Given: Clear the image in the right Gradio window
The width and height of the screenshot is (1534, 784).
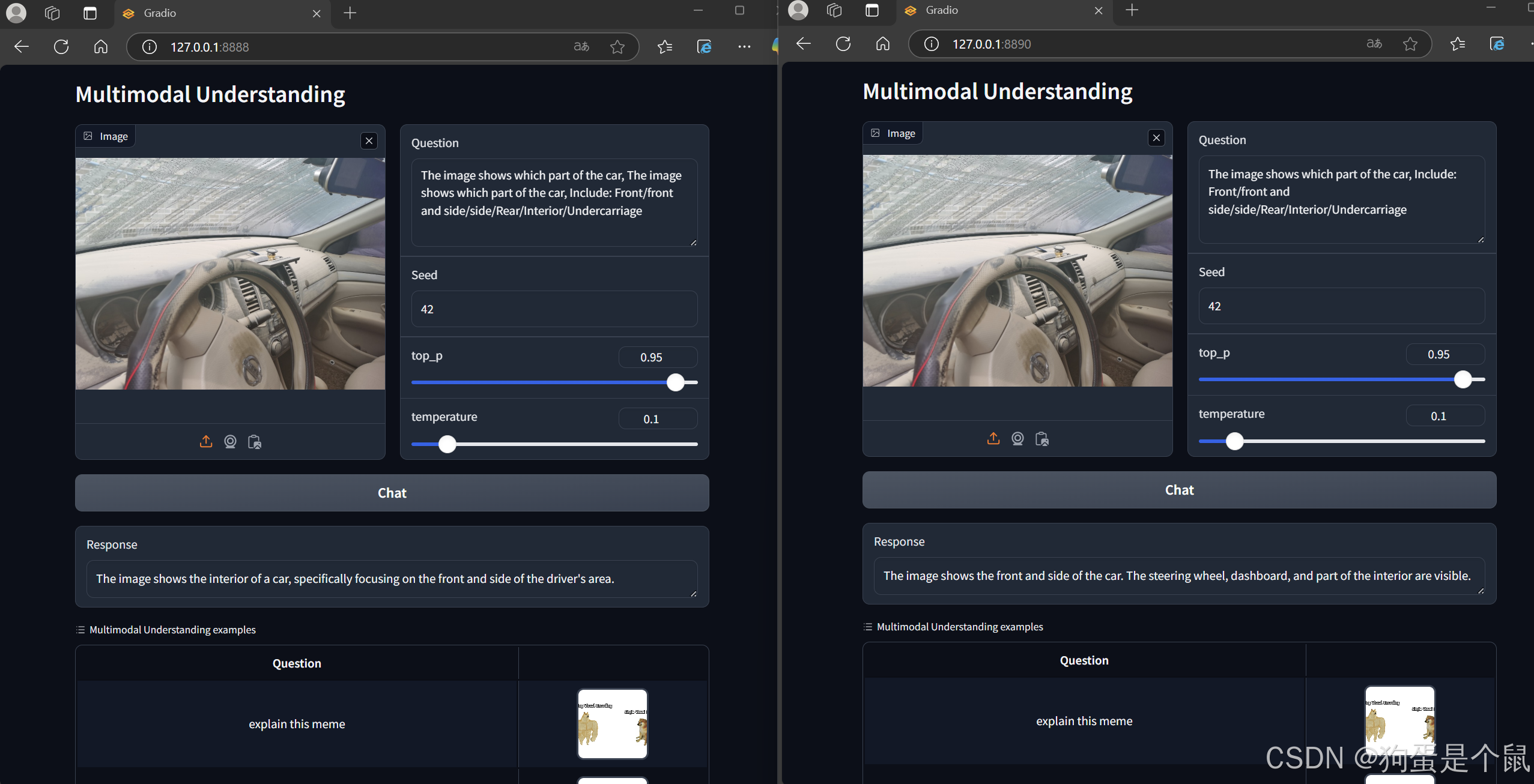Looking at the screenshot, I should [x=1156, y=138].
